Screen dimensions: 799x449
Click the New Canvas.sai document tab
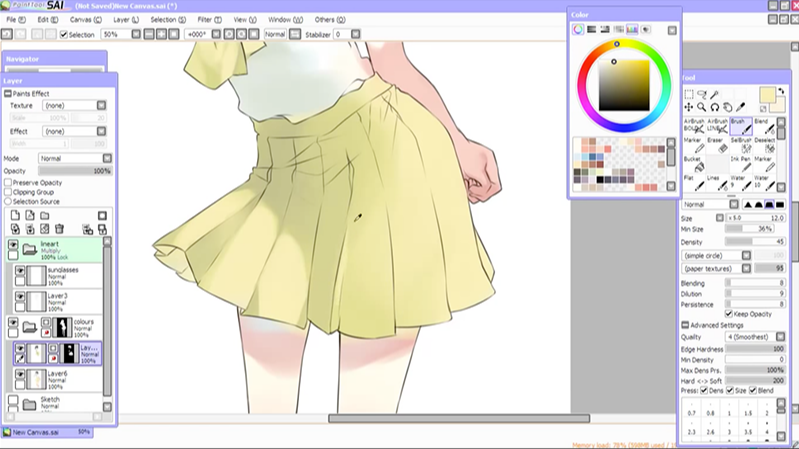tap(38, 432)
